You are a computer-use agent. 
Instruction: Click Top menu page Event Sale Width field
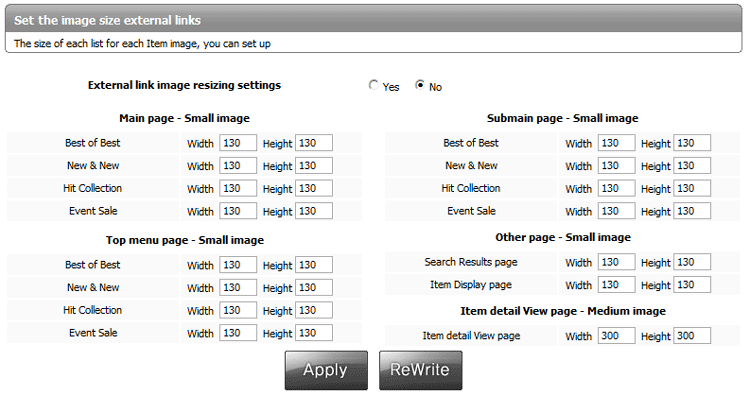click(238, 333)
